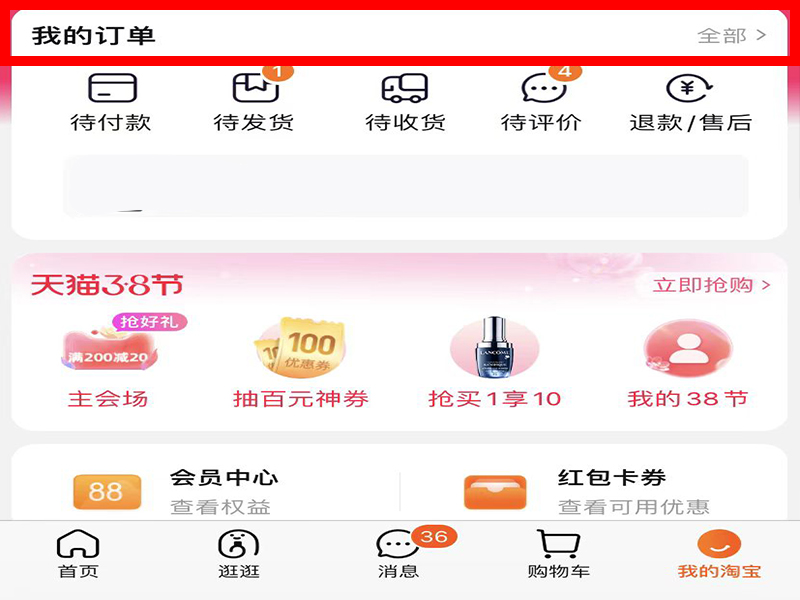800x600 pixels.
Task: Go to the 购物车 cart tab
Action: pos(559,554)
